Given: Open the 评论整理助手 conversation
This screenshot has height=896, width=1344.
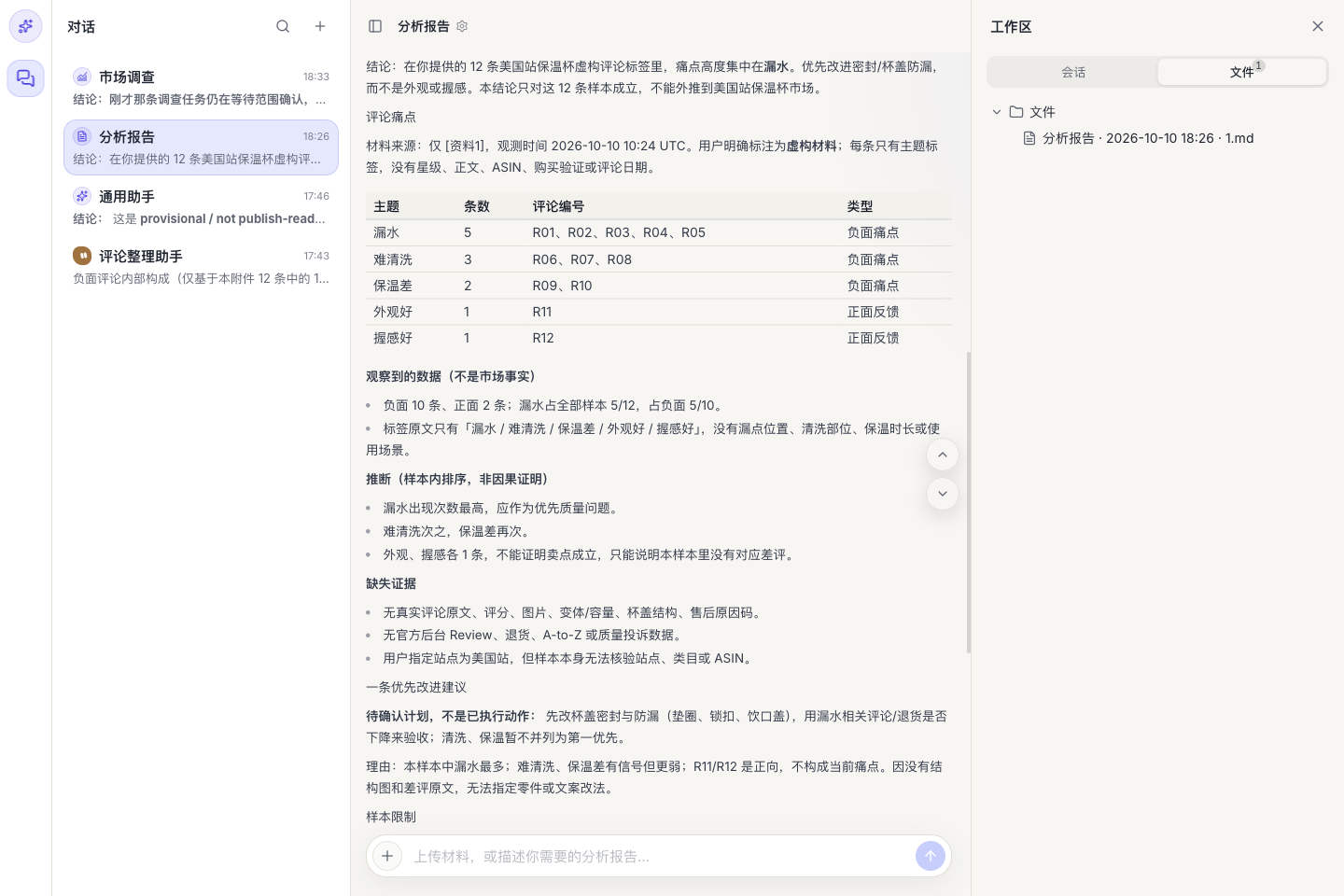Looking at the screenshot, I should [x=201, y=267].
